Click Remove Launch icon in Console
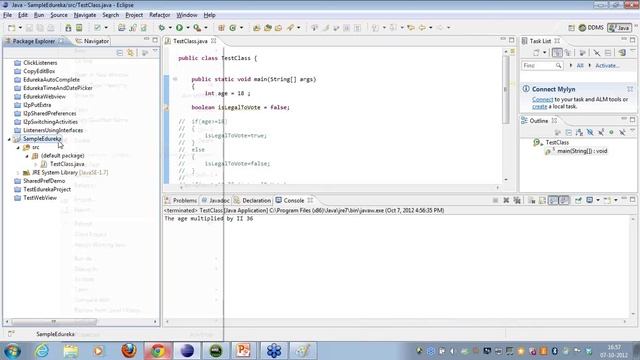Image resolution: width=640 pixels, height=360 pixels. (x=506, y=200)
